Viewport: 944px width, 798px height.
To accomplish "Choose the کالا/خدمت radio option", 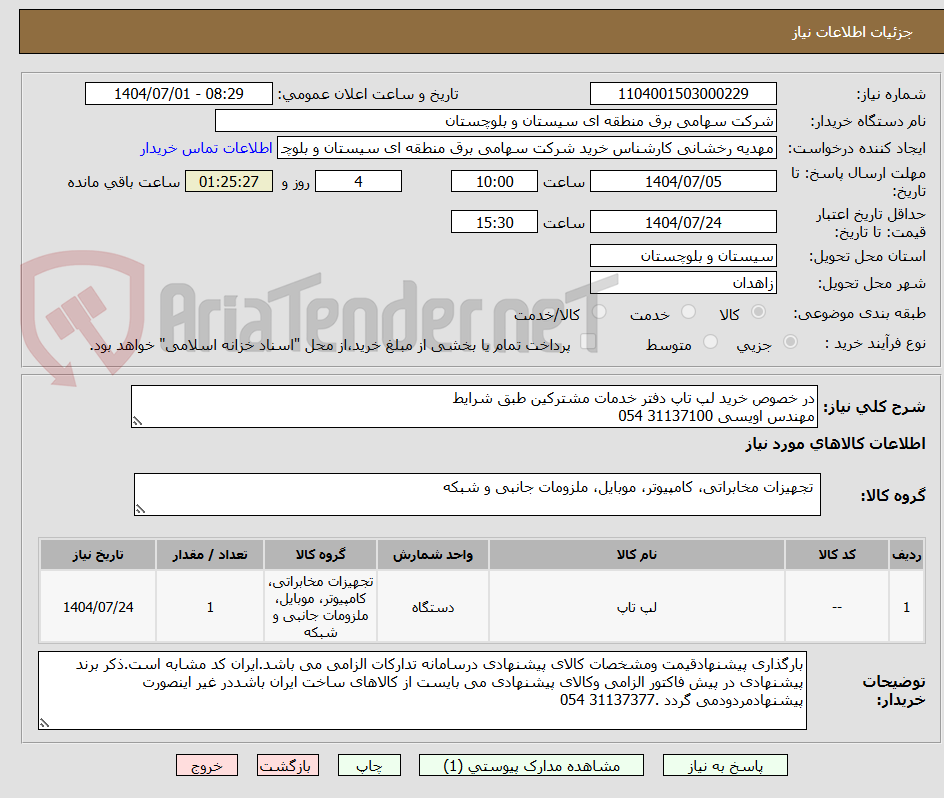I will (x=598, y=311).
